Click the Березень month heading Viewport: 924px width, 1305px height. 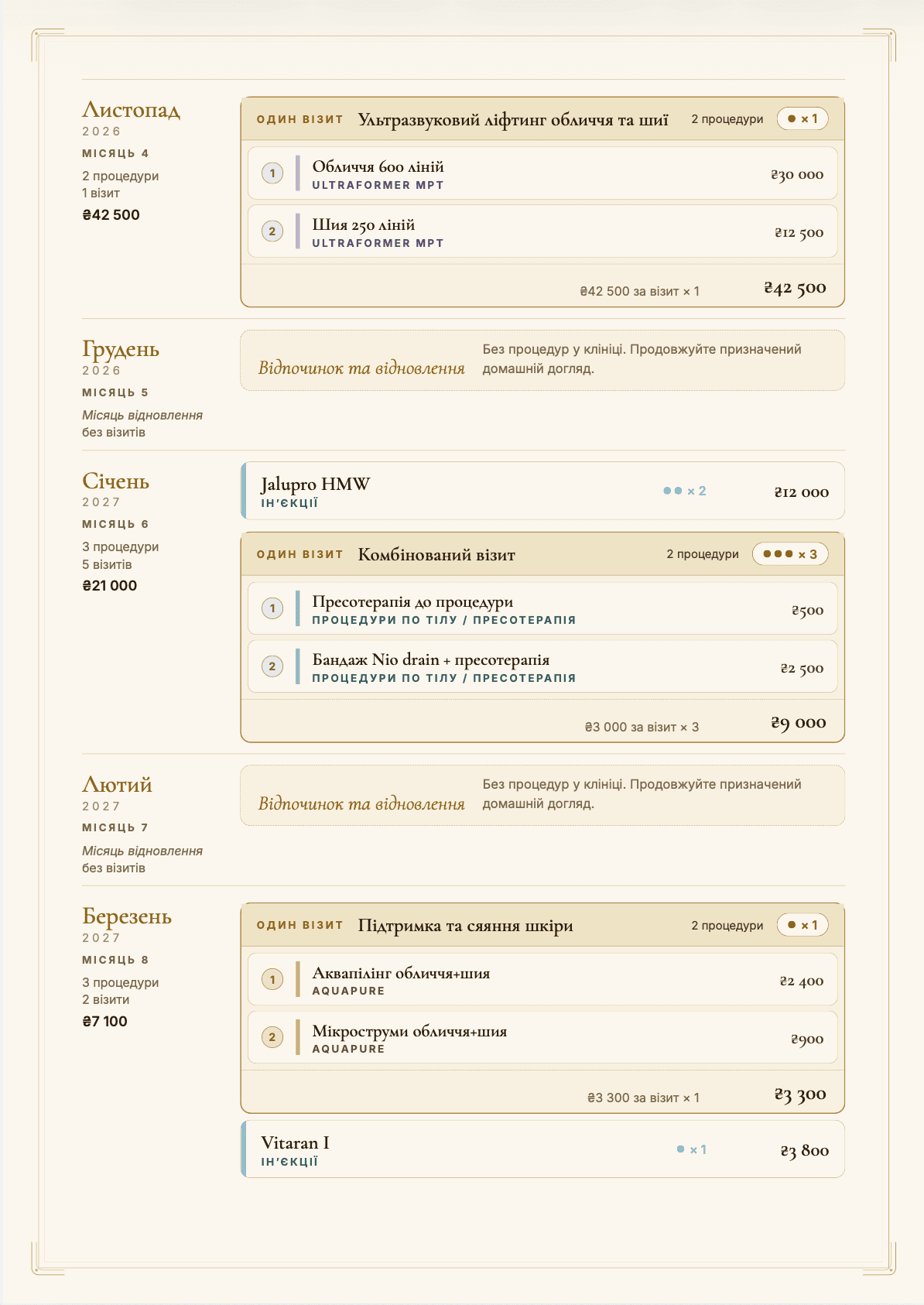click(x=127, y=916)
